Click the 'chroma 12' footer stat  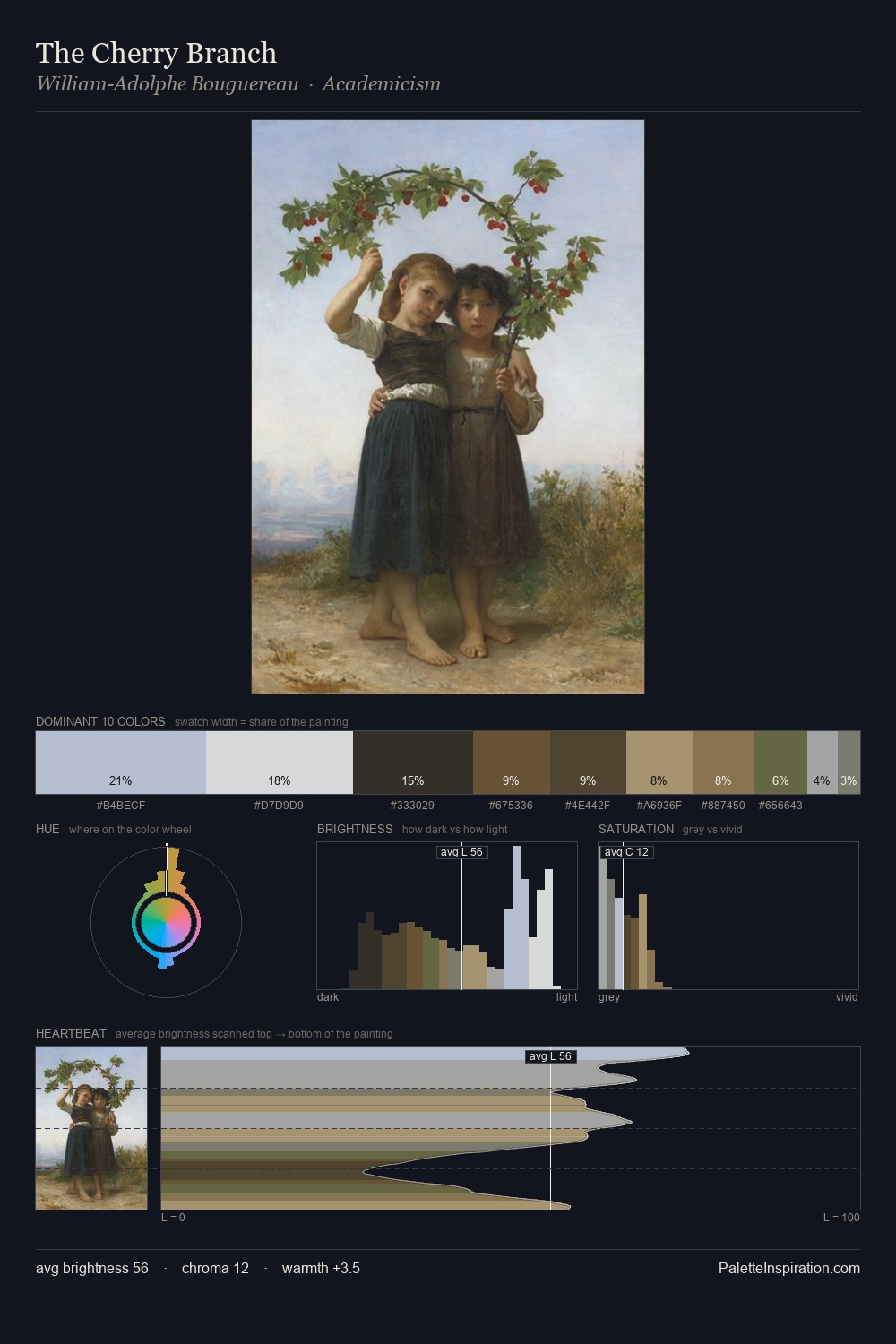(215, 1268)
